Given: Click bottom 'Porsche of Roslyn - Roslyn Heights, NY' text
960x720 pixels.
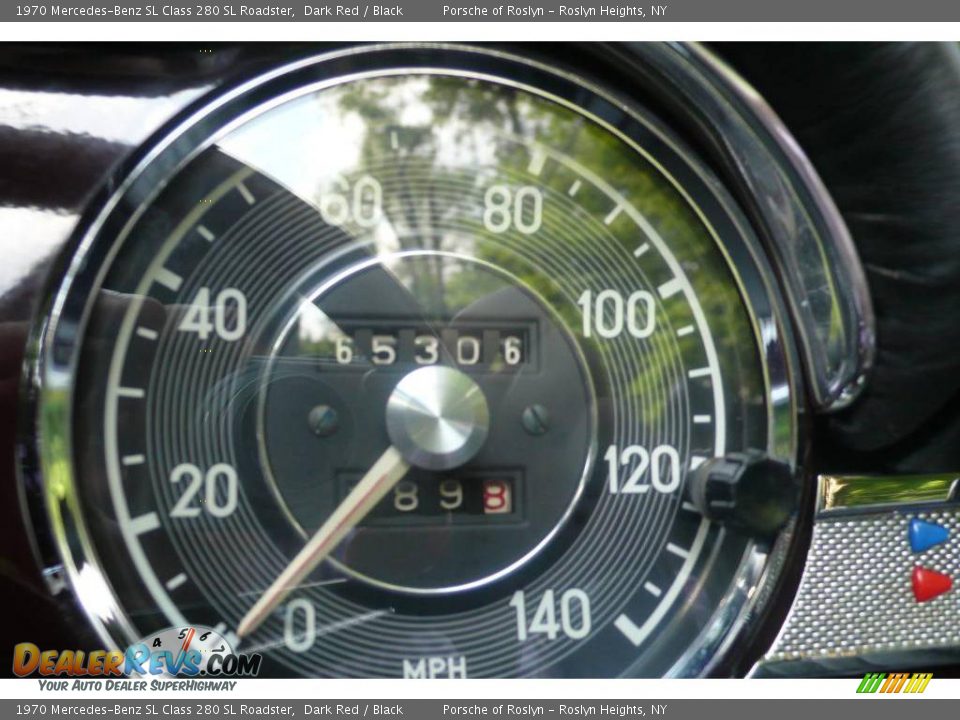Looking at the screenshot, I should 555,710.
